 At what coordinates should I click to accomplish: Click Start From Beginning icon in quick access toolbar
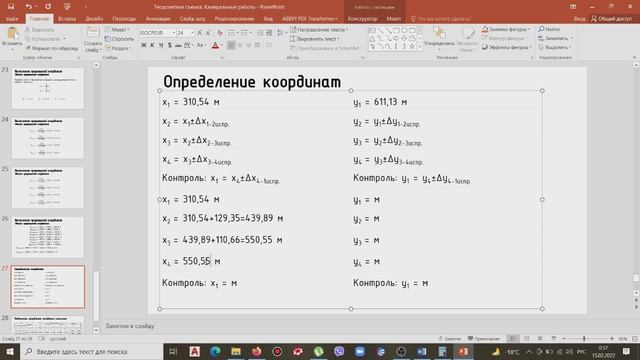(x=67, y=7)
